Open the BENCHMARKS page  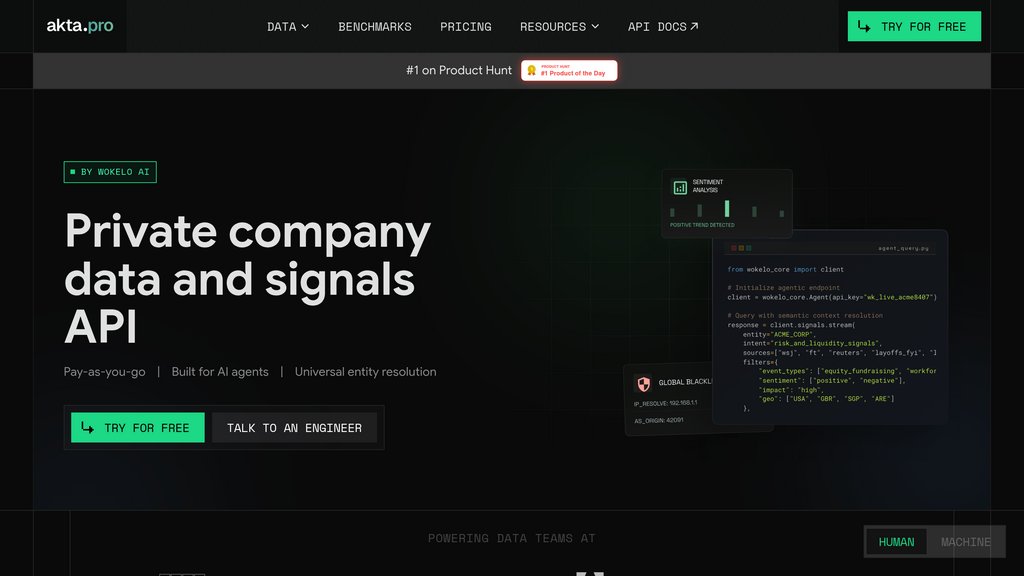pos(375,27)
